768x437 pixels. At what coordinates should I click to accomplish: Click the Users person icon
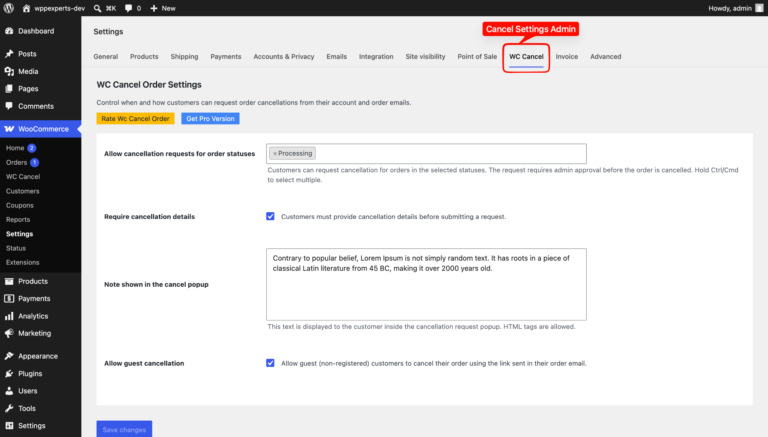click(9, 391)
